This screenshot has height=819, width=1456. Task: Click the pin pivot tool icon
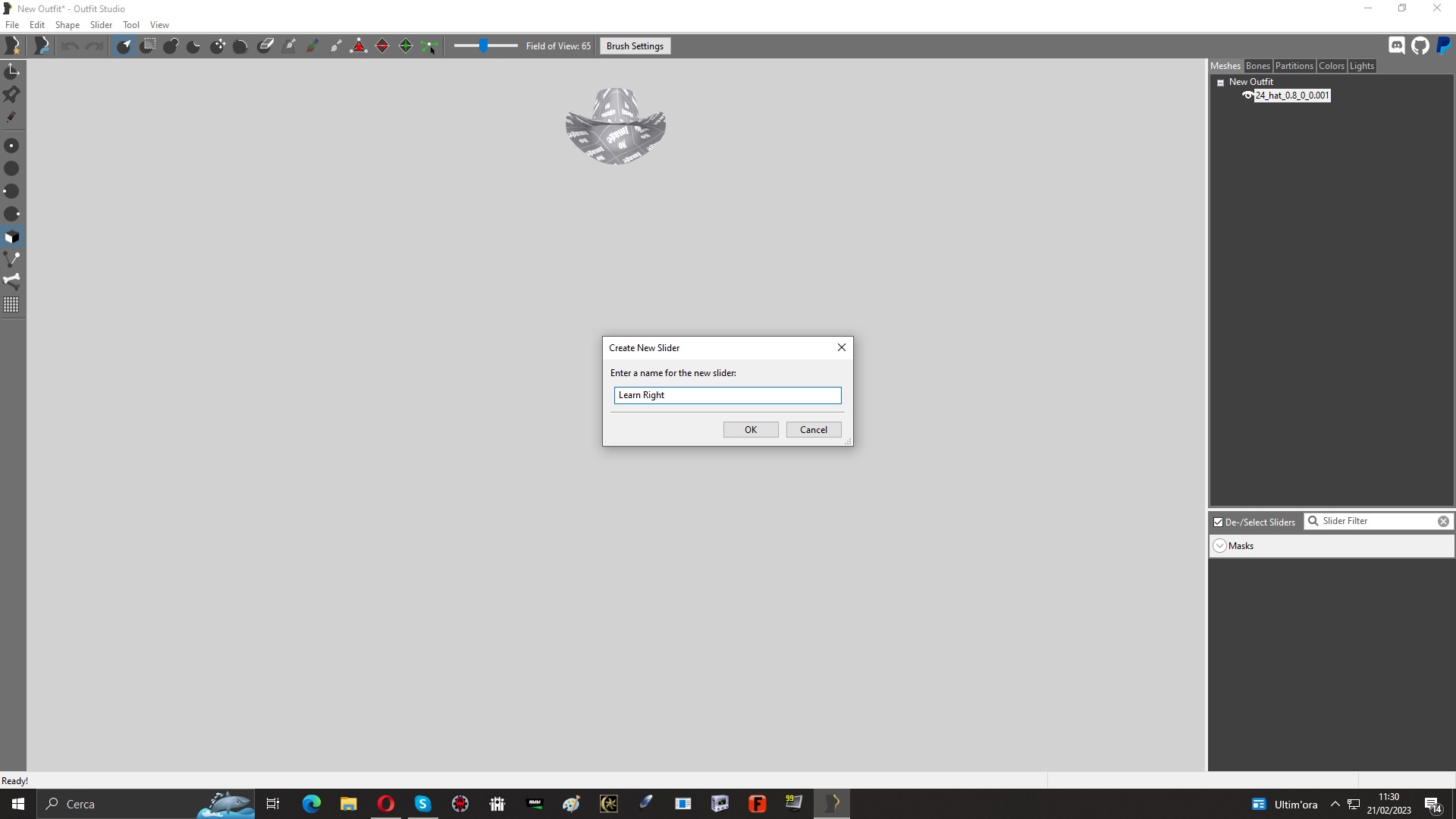12,94
